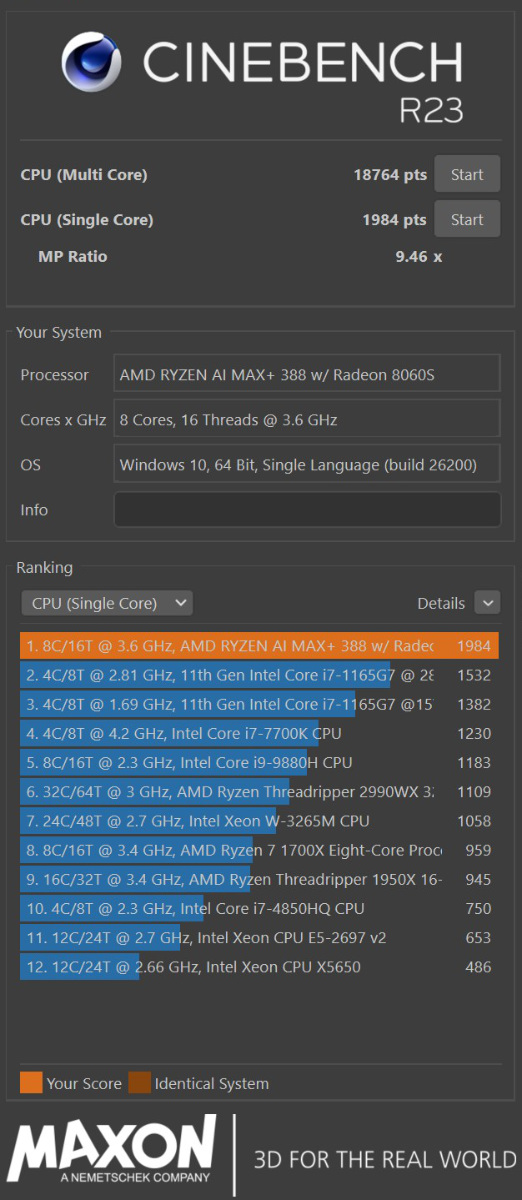Image resolution: width=522 pixels, height=1200 pixels.
Task: Click the OS field showing Windows 10
Action: tap(307, 464)
